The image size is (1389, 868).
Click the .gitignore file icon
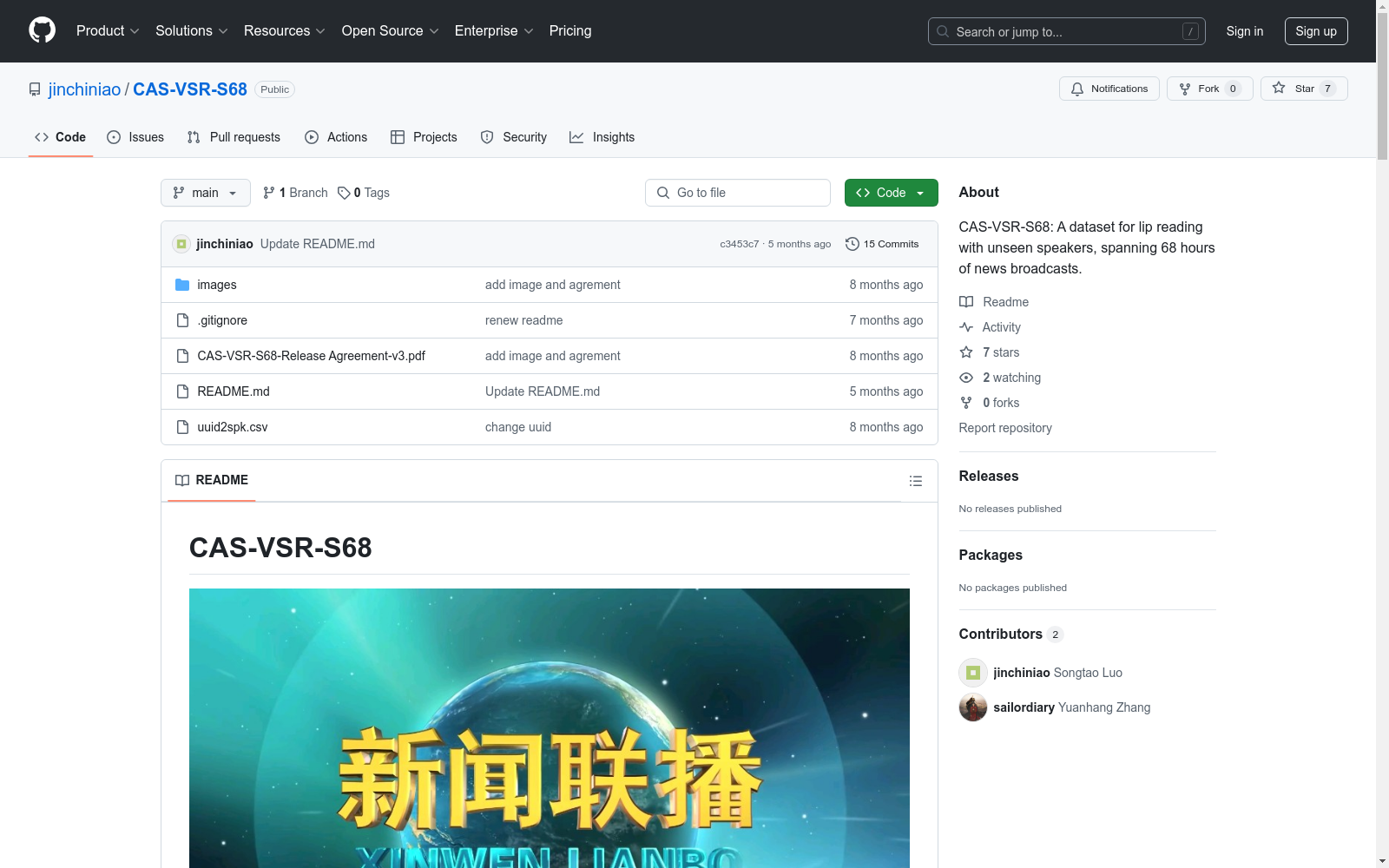click(182, 320)
